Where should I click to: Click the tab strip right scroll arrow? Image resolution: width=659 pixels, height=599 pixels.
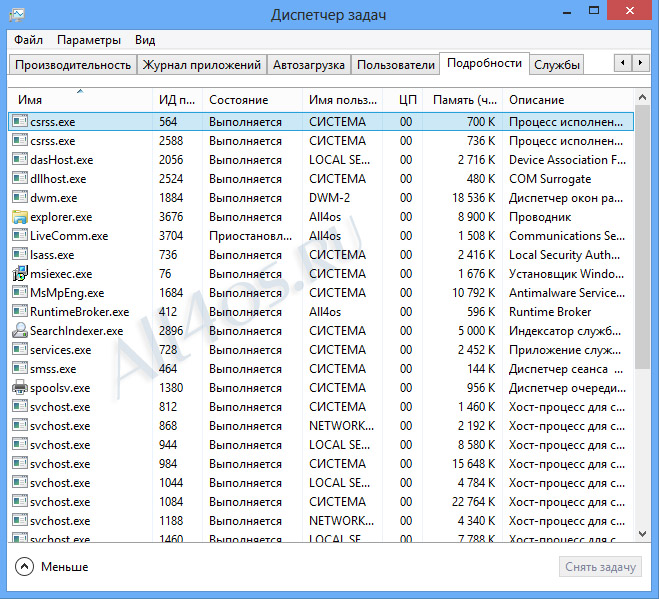coord(641,63)
